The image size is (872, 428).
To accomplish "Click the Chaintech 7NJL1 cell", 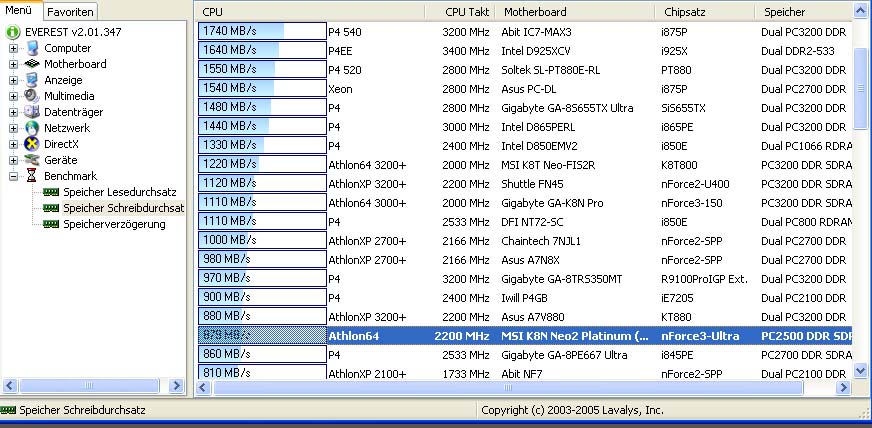I will [x=541, y=241].
